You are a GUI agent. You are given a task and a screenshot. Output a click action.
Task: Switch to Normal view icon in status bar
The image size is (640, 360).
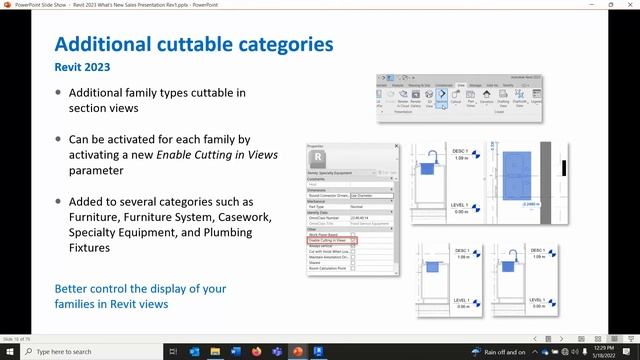pos(581,339)
